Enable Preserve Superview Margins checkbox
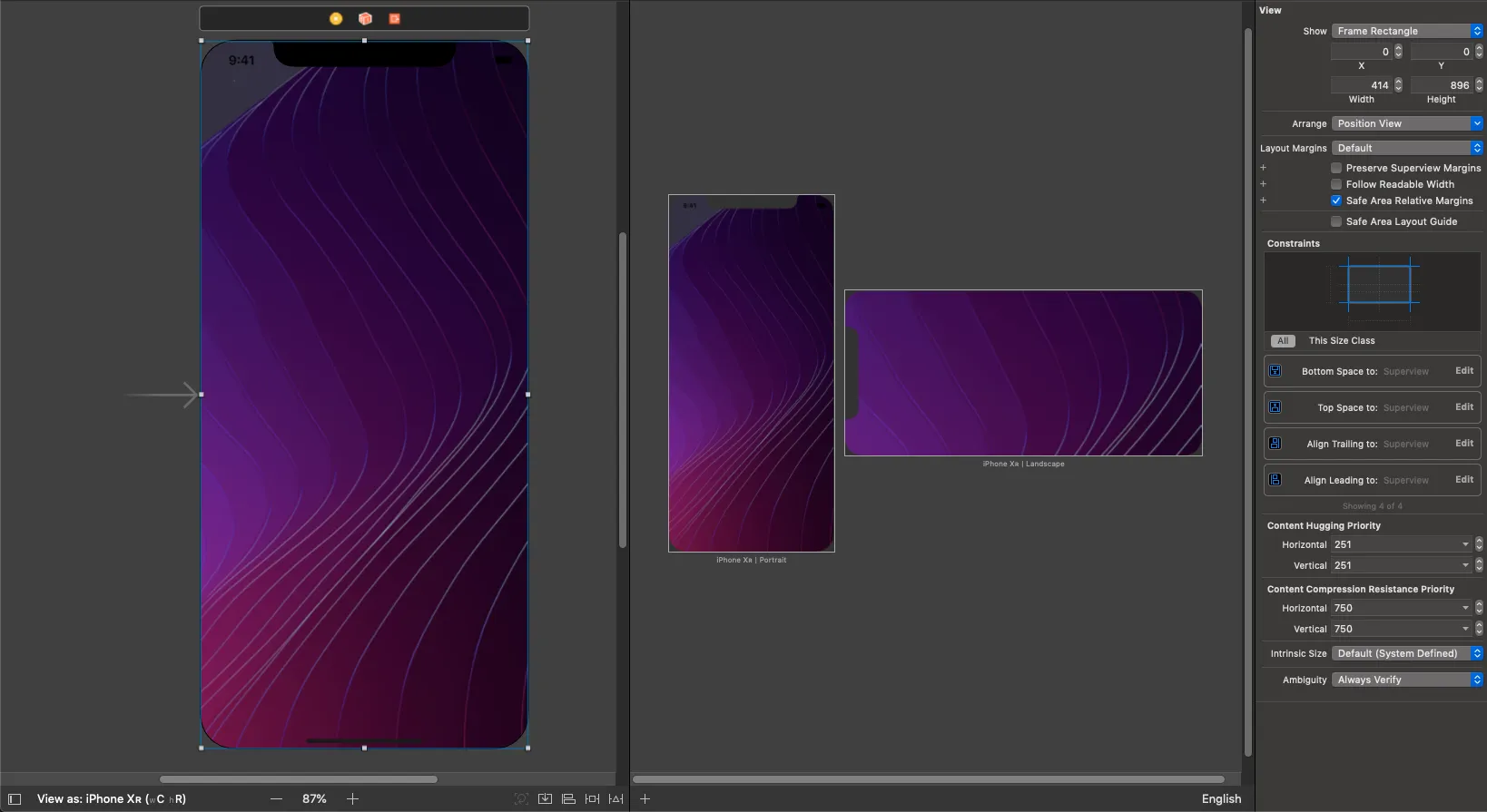The width and height of the screenshot is (1487, 812). click(1336, 168)
